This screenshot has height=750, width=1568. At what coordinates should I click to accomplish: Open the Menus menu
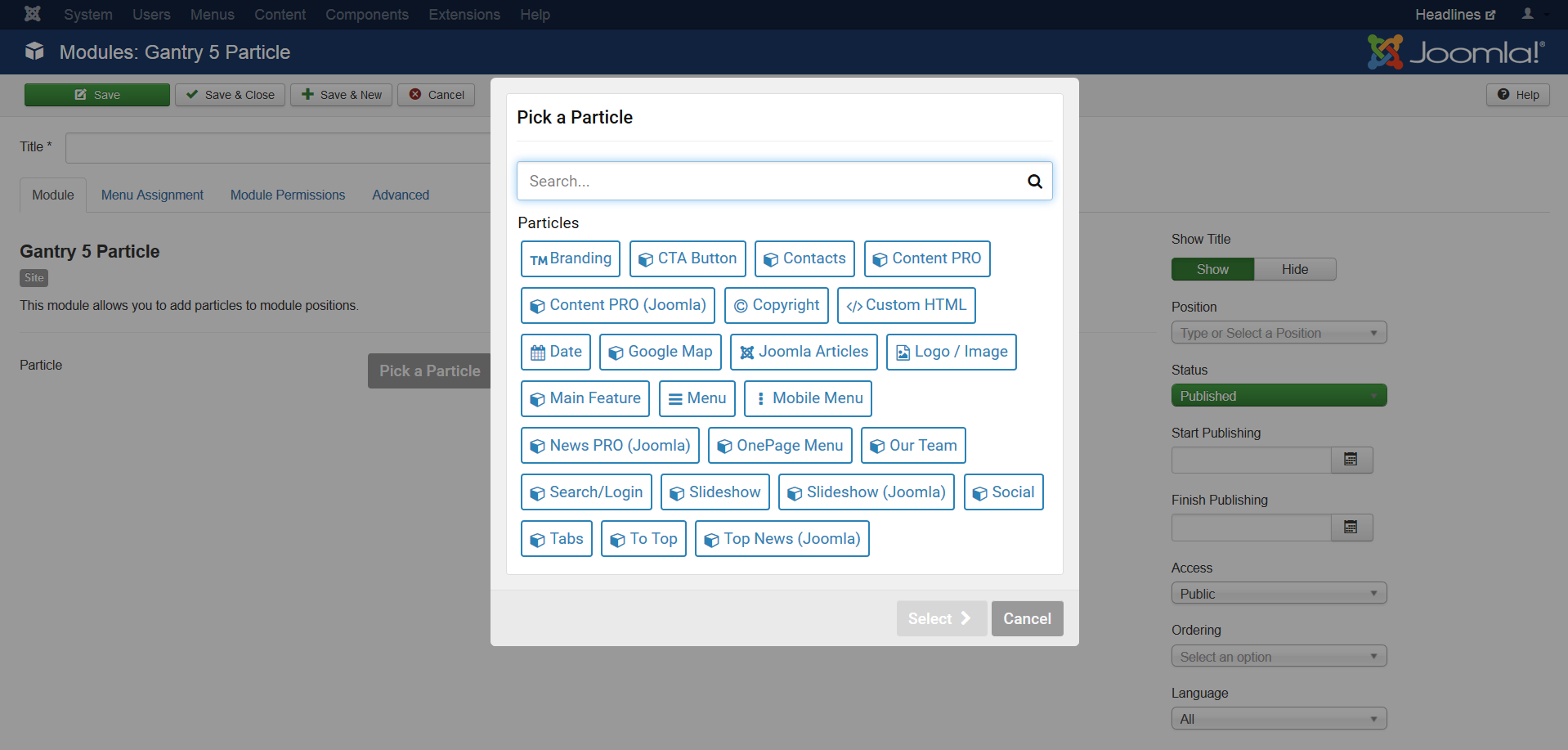coord(213,15)
